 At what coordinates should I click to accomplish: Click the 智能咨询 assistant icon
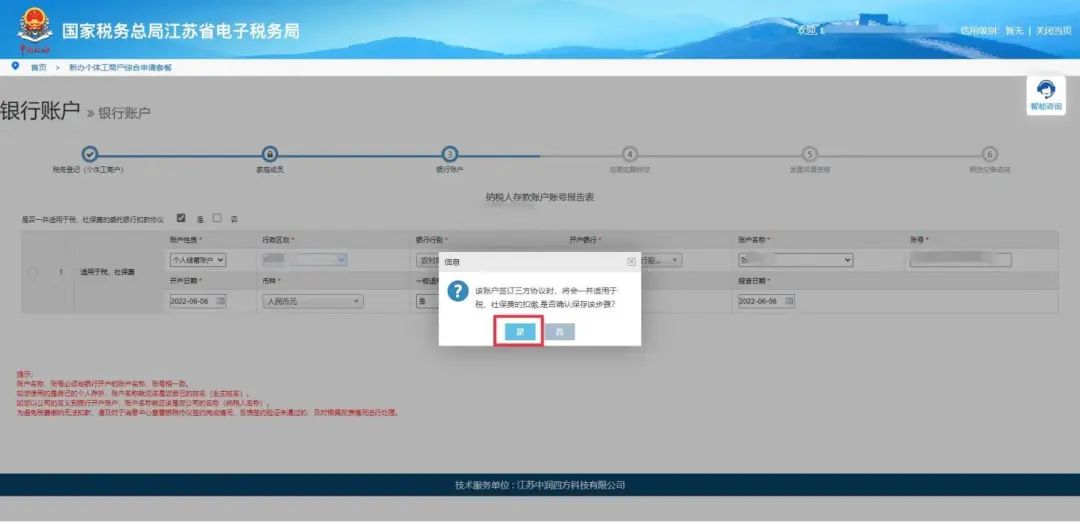click(x=1046, y=95)
